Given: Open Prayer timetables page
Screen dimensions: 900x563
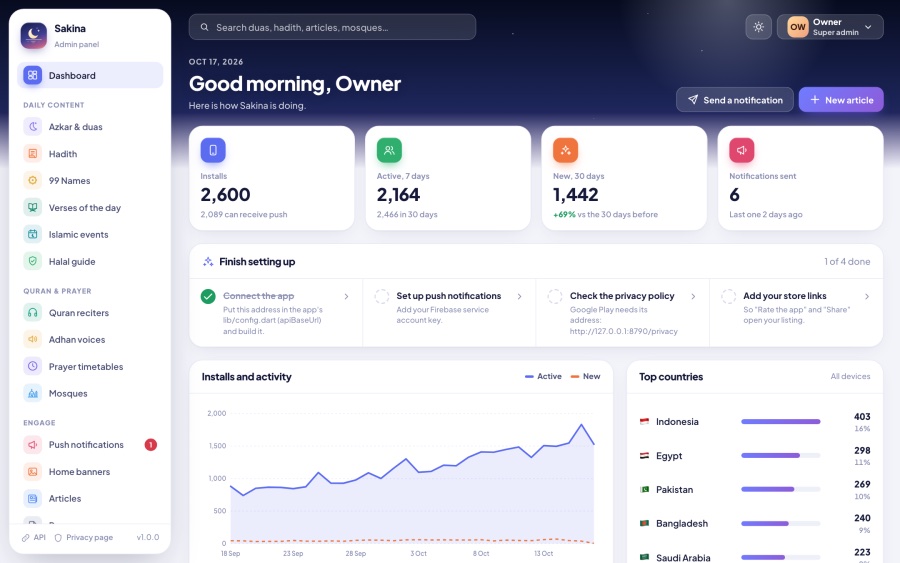Looking at the screenshot, I should click(90, 367).
